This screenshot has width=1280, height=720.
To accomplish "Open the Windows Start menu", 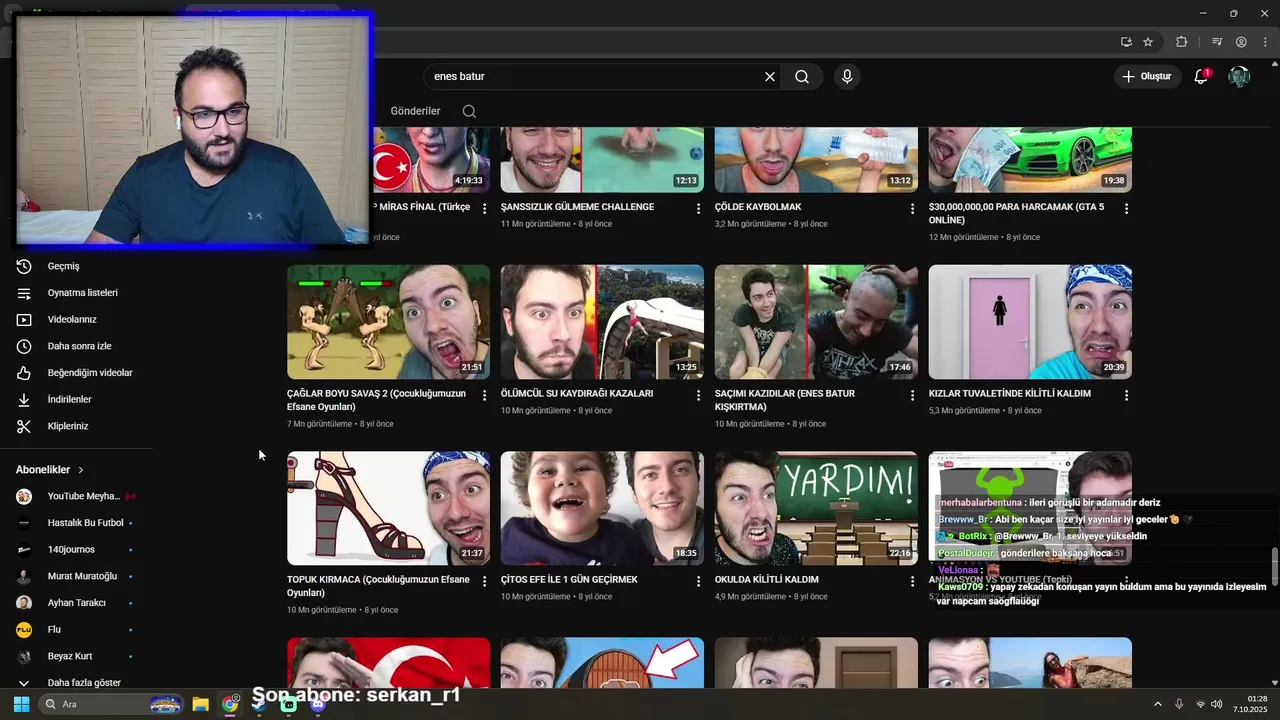I will pyautogui.click(x=21, y=704).
